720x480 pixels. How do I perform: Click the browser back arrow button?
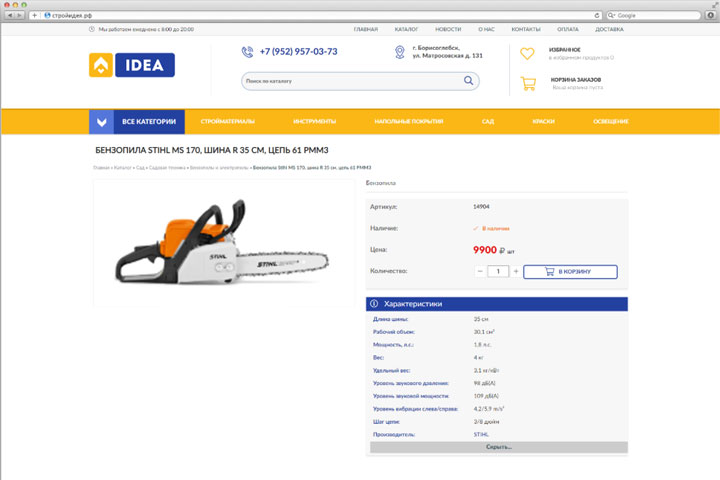10,16
